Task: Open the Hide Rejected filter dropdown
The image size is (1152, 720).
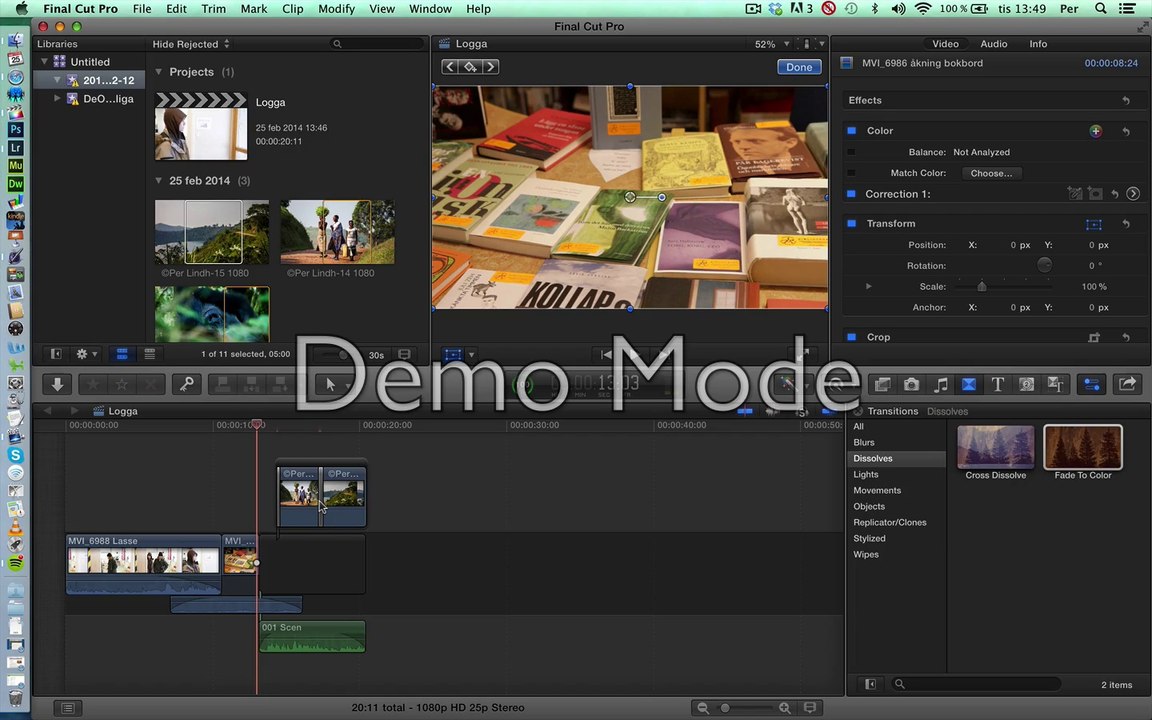Action: point(191,44)
